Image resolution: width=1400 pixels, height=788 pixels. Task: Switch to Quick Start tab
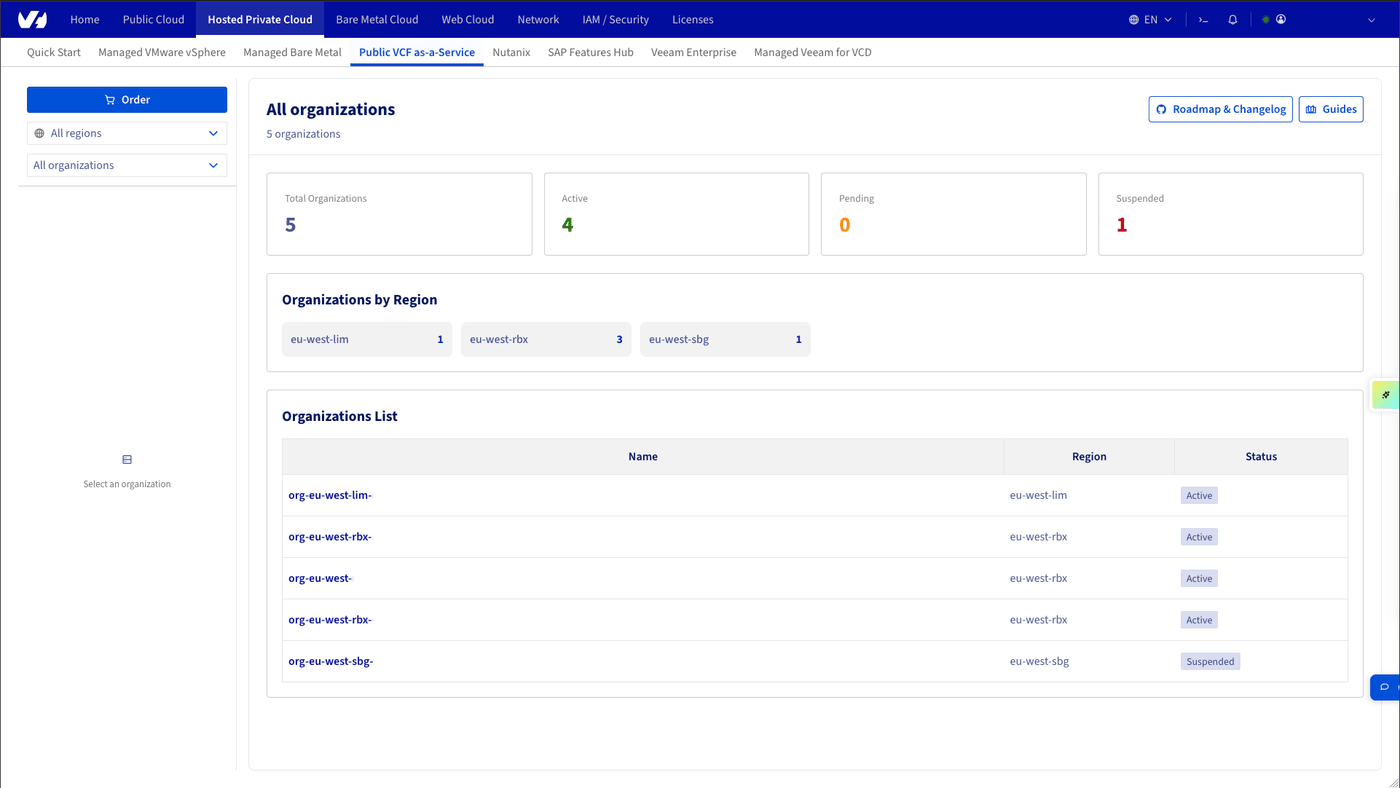54,52
